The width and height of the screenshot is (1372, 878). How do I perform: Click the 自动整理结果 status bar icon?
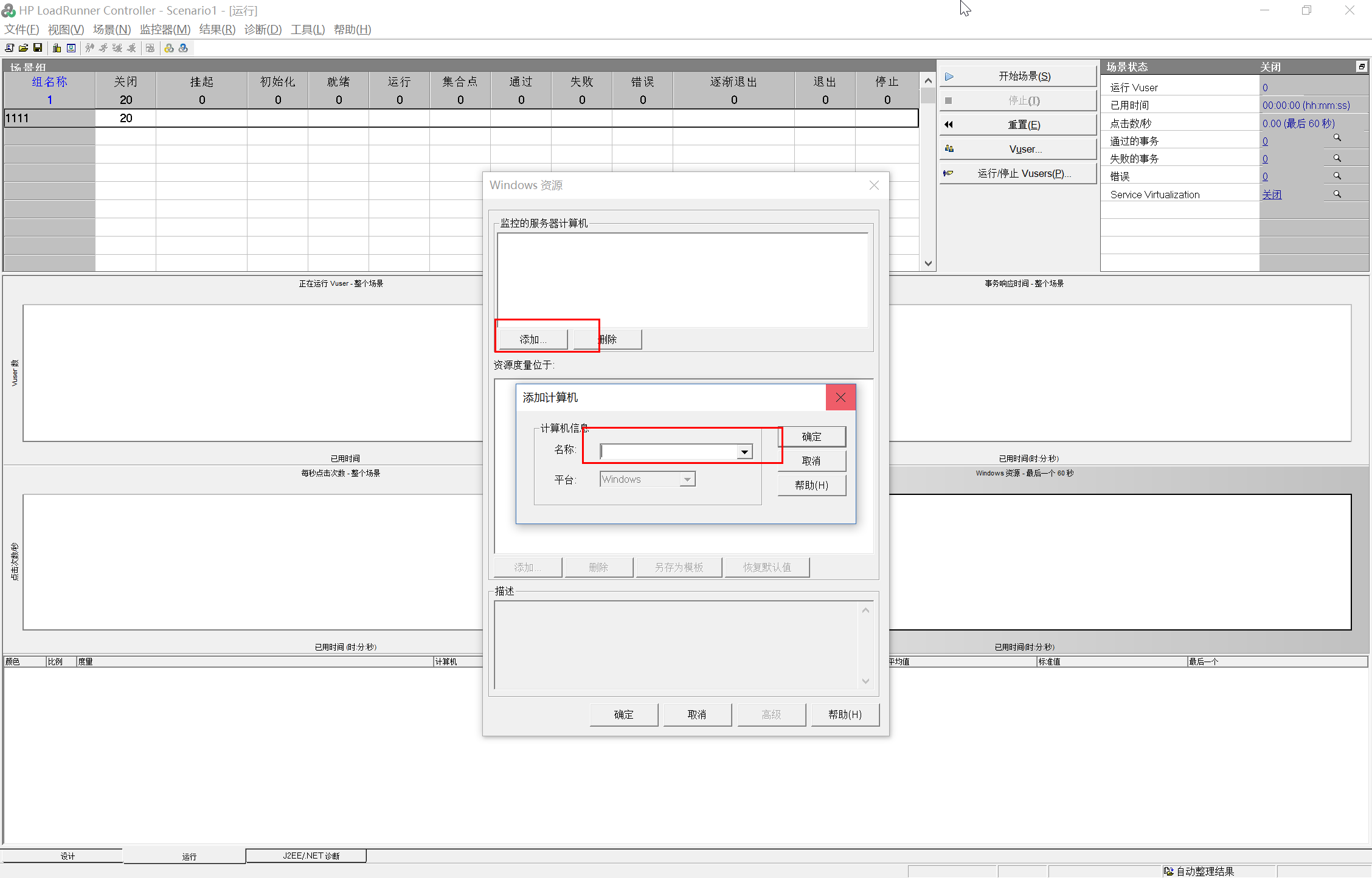[x=1169, y=871]
